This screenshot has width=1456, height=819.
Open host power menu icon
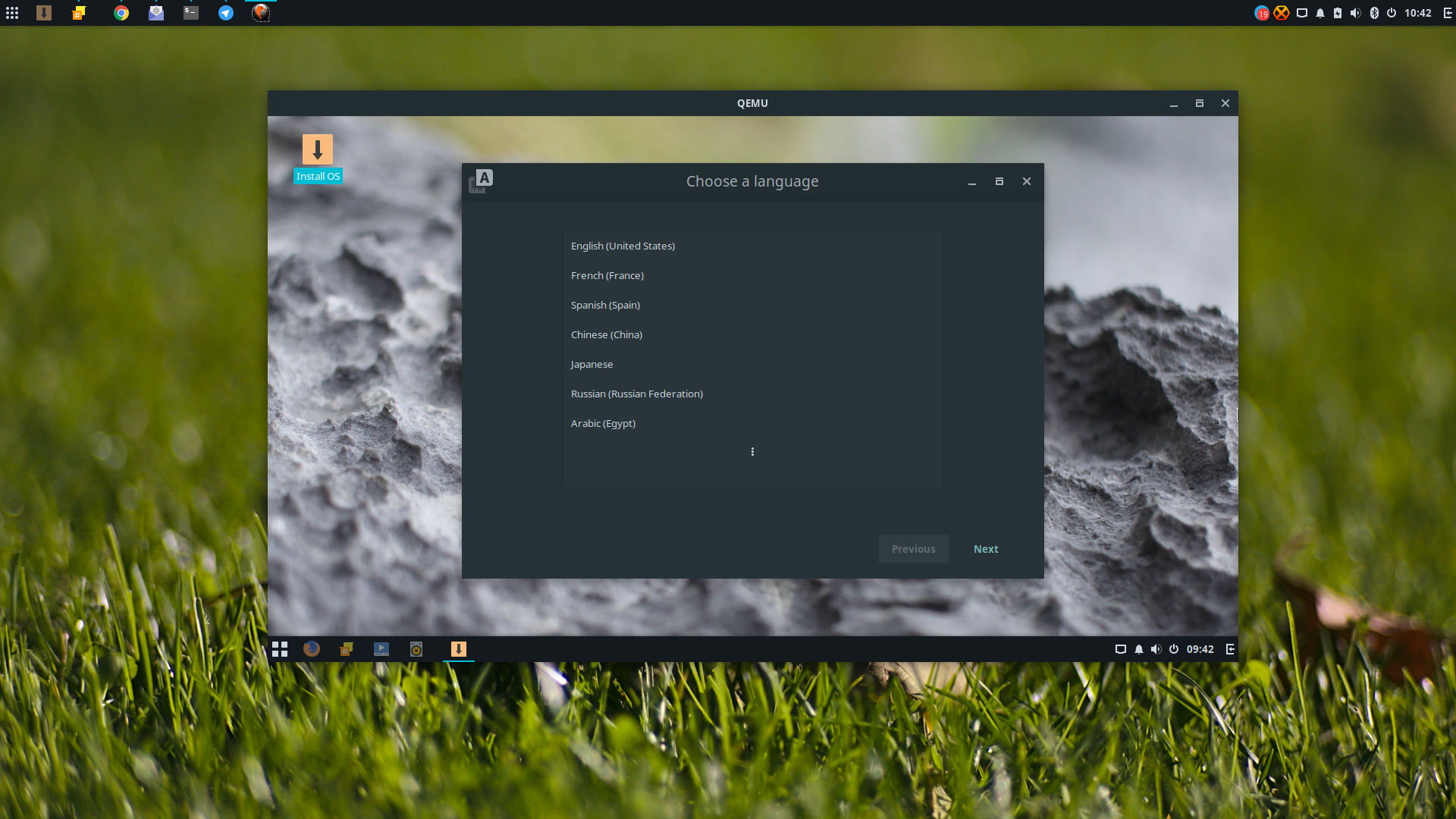1392,13
